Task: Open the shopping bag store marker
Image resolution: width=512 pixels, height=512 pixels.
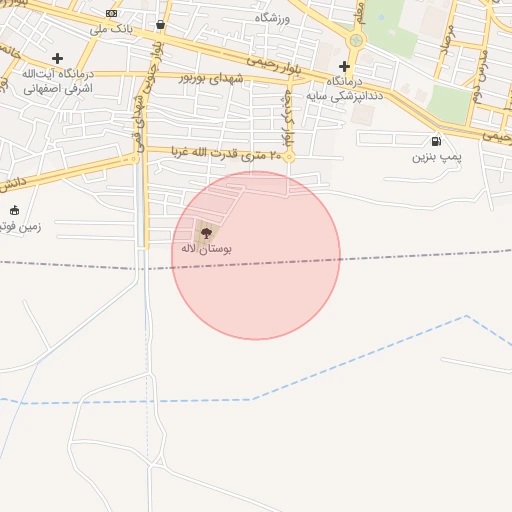Action: click(x=160, y=24)
